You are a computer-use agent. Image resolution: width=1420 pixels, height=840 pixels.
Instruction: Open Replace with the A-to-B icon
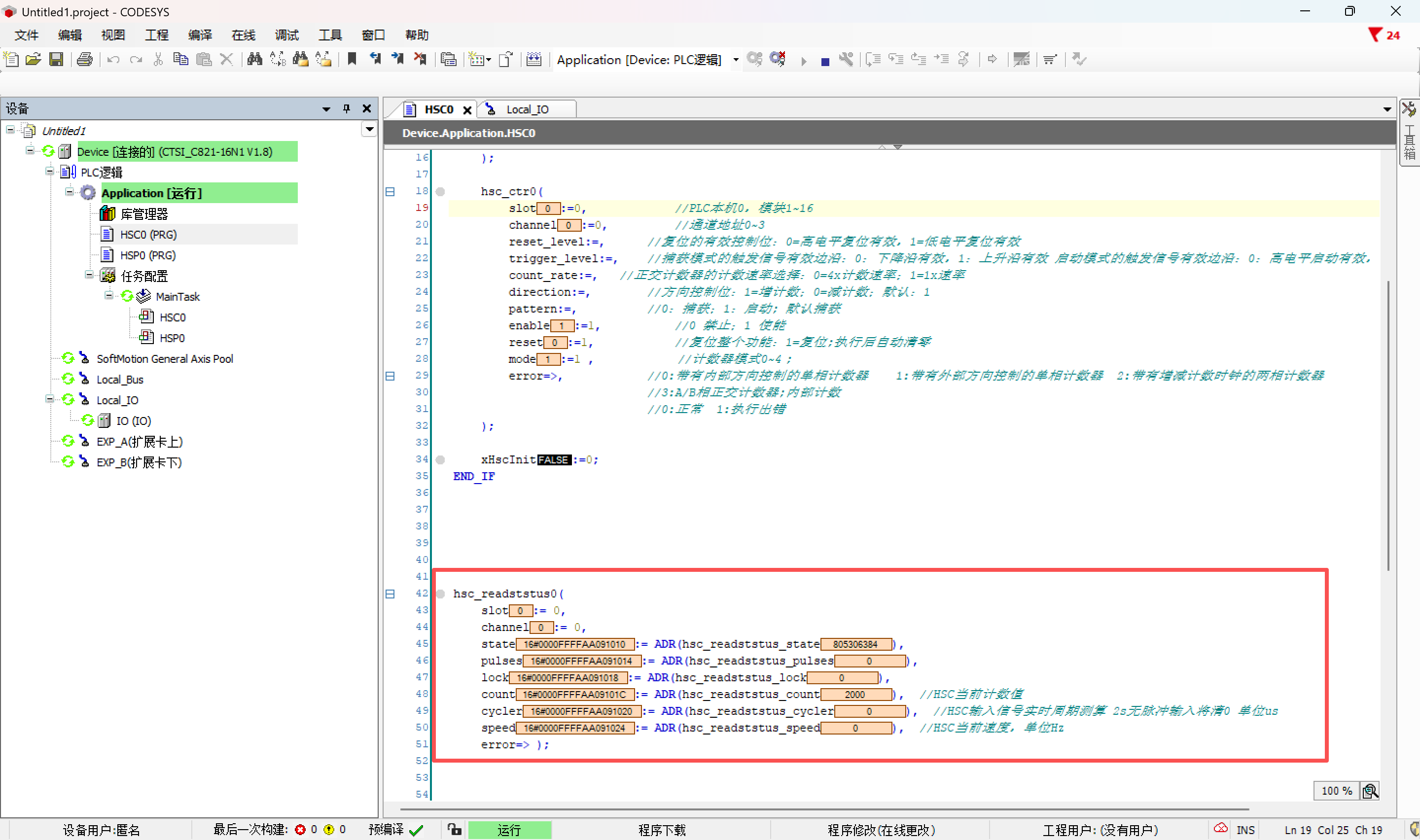[278, 59]
